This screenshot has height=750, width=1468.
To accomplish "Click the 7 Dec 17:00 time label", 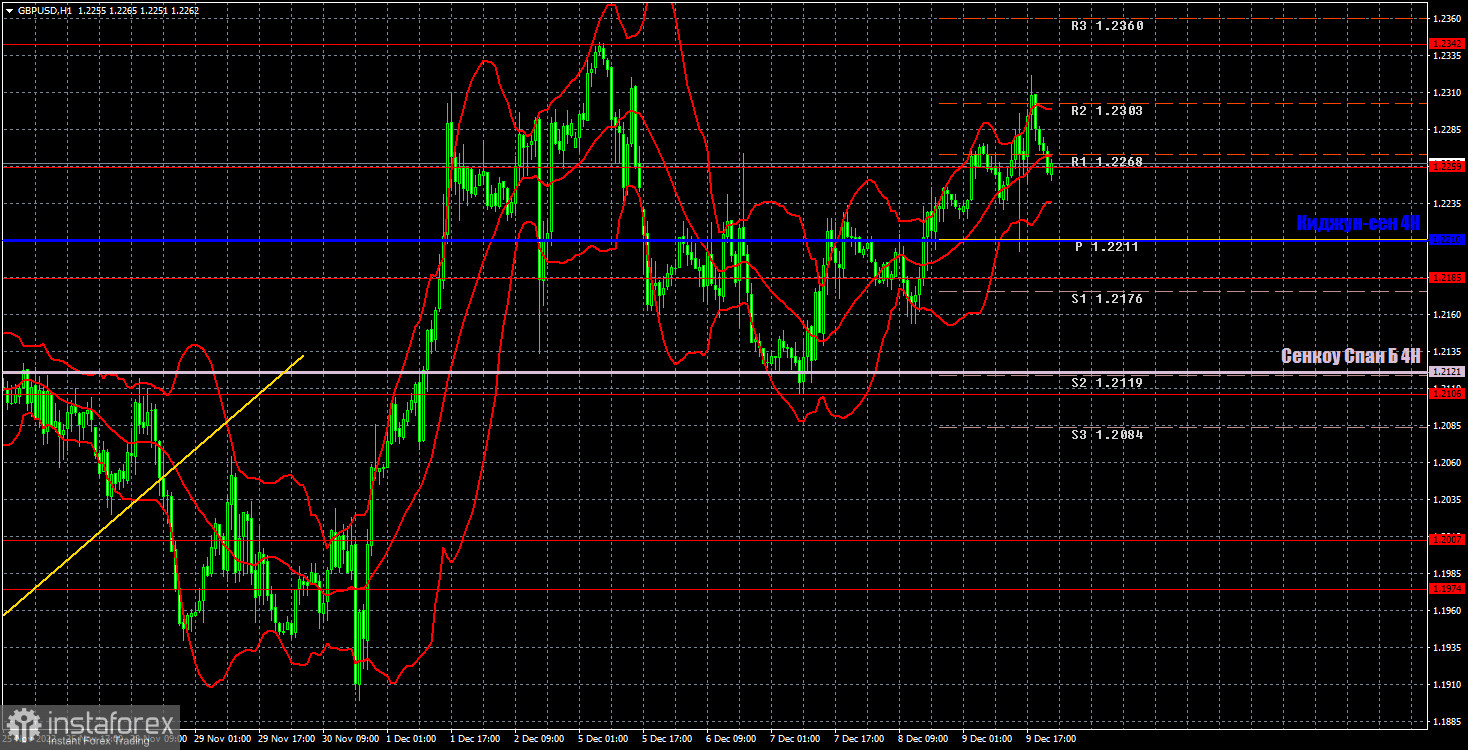I will click(x=858, y=739).
